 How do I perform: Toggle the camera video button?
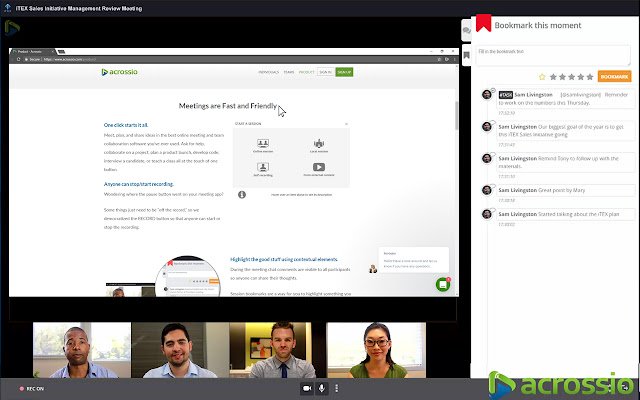point(307,388)
